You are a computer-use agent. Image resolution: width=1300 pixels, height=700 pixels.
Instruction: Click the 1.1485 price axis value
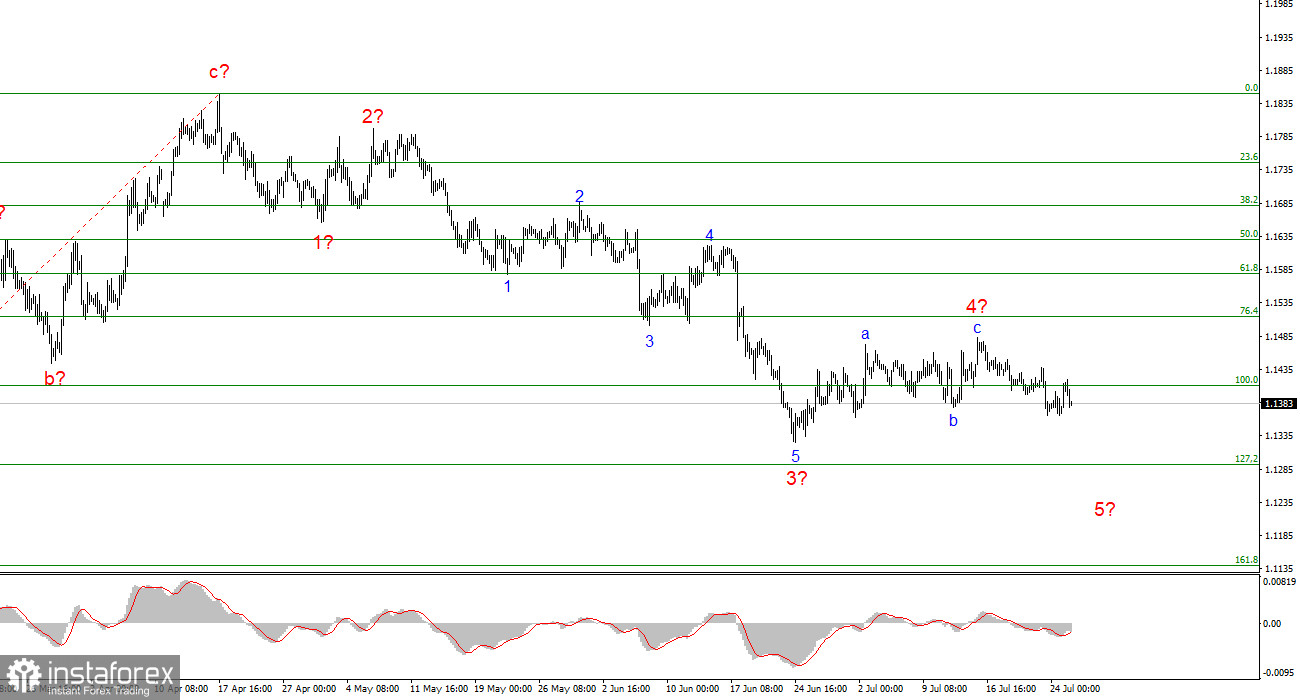coord(1279,337)
